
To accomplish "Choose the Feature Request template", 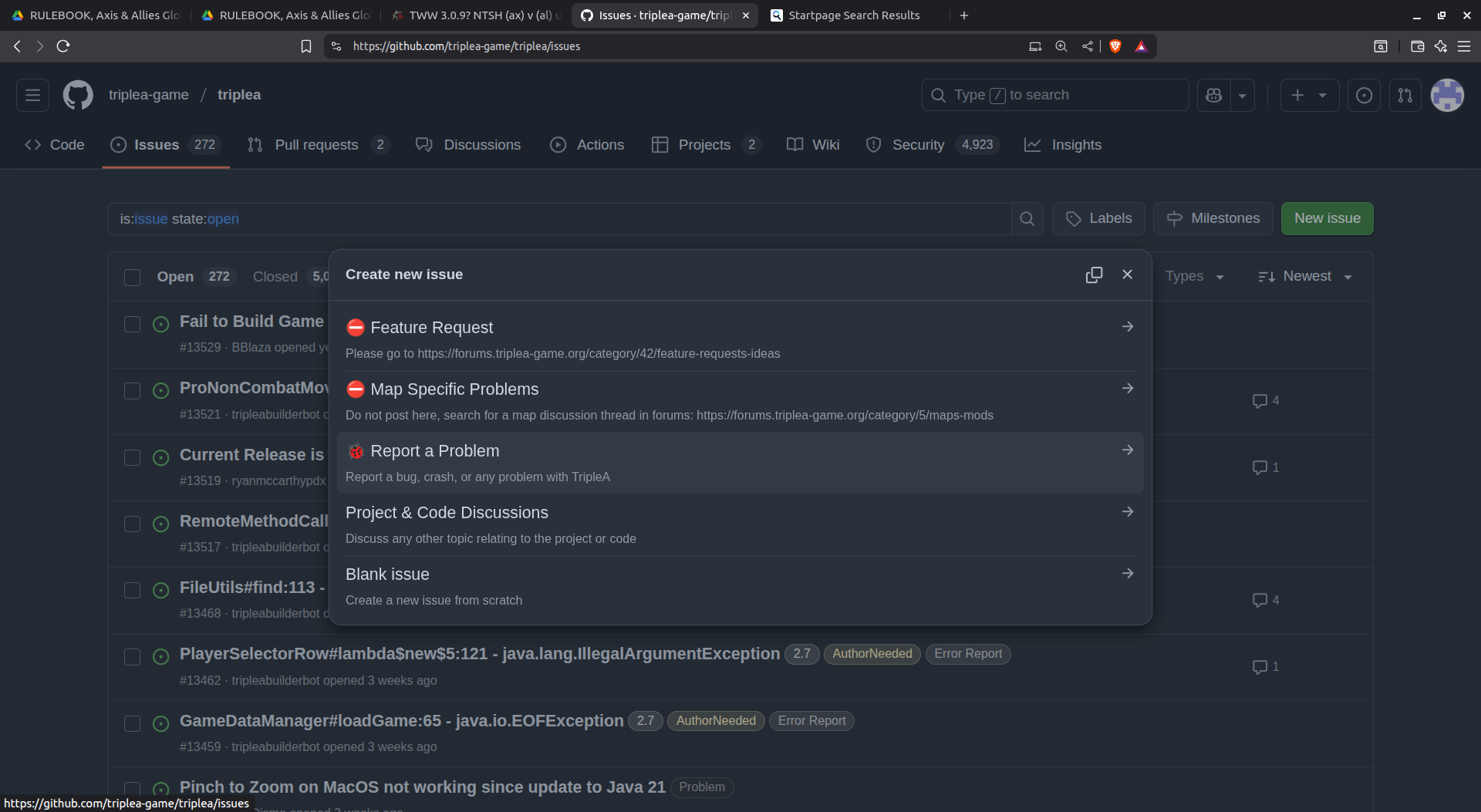I will 740,340.
